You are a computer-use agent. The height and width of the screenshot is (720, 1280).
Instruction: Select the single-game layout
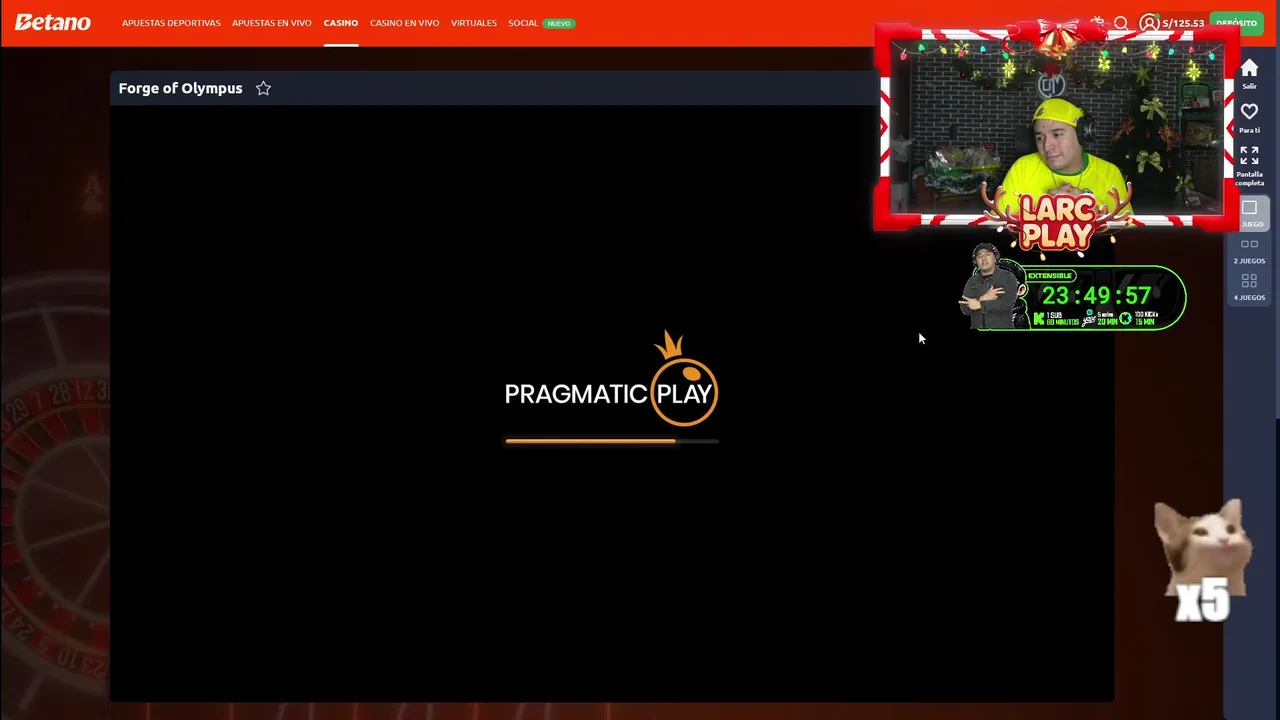pos(1250,213)
